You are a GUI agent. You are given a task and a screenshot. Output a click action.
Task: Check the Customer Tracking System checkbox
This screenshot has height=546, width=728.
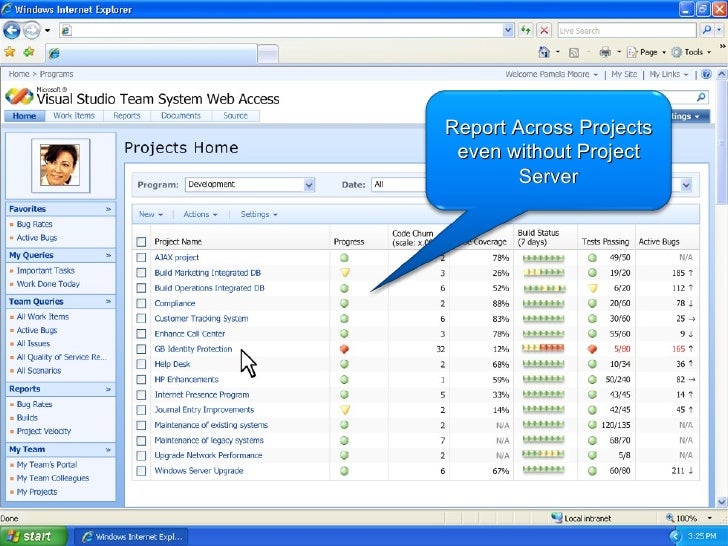point(141,318)
